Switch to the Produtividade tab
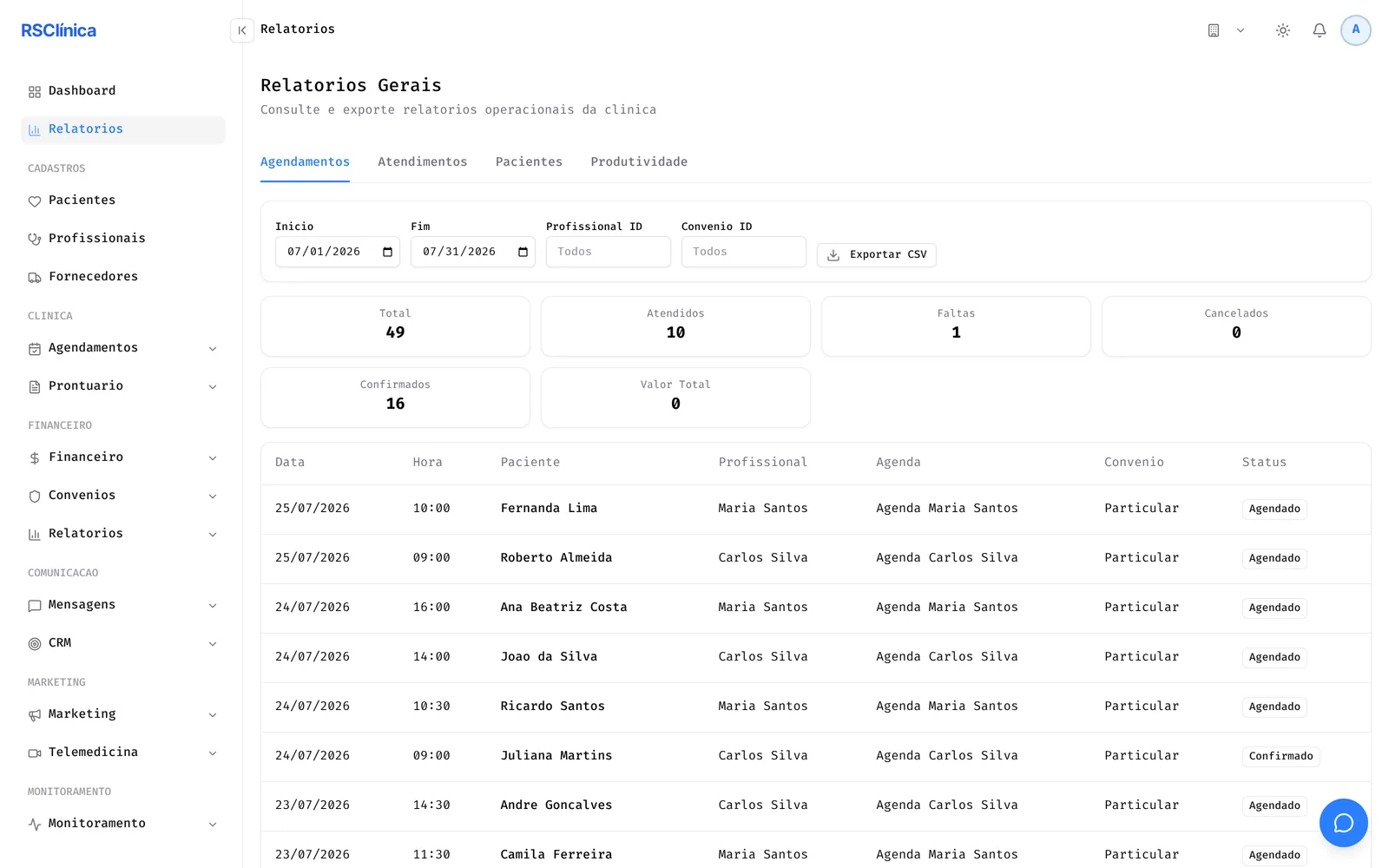The width and height of the screenshot is (1389, 868). 639,161
